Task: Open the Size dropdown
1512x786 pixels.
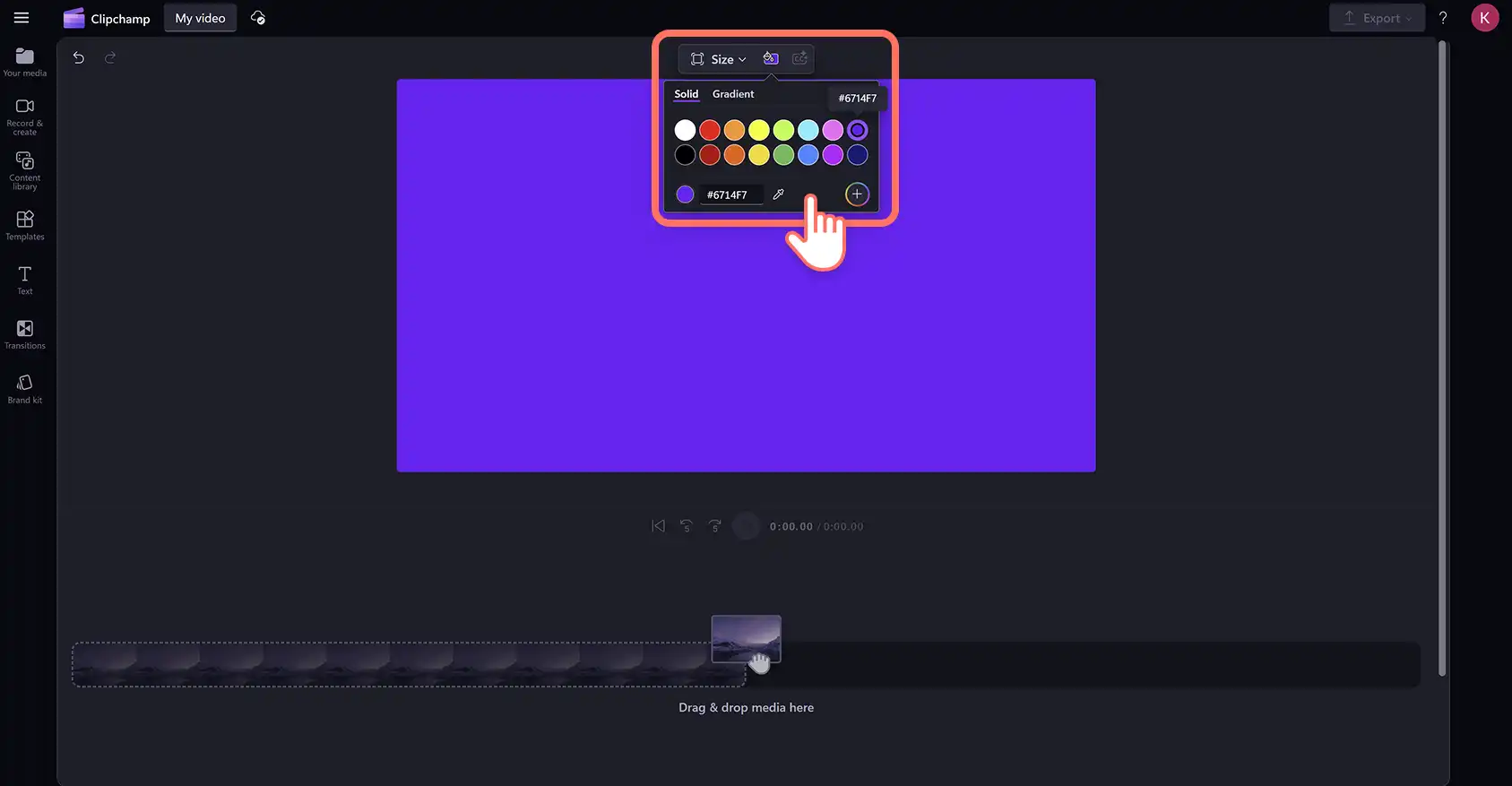Action: pyautogui.click(x=718, y=59)
